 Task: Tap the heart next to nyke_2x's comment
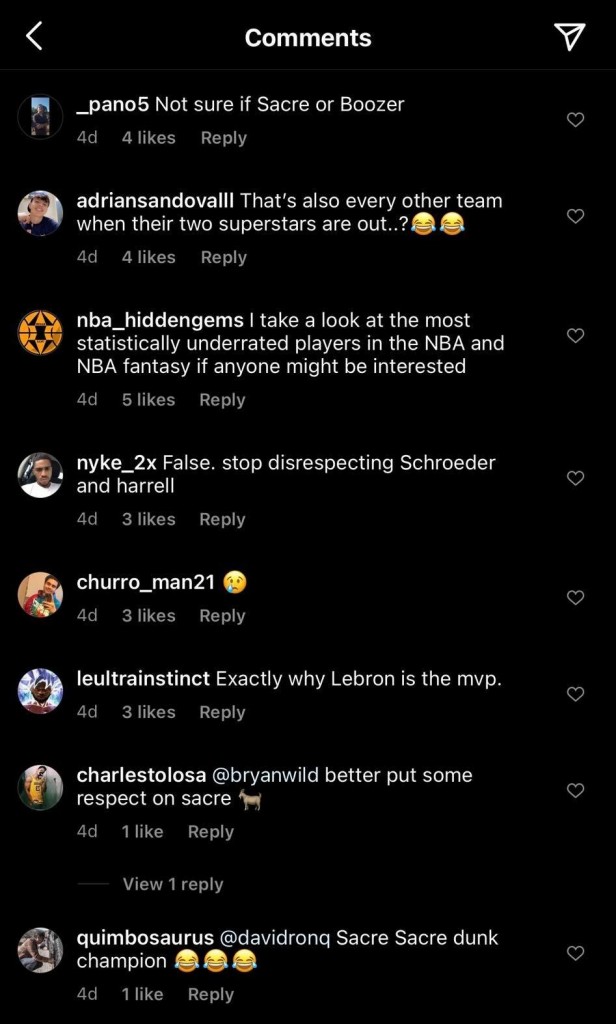(575, 478)
